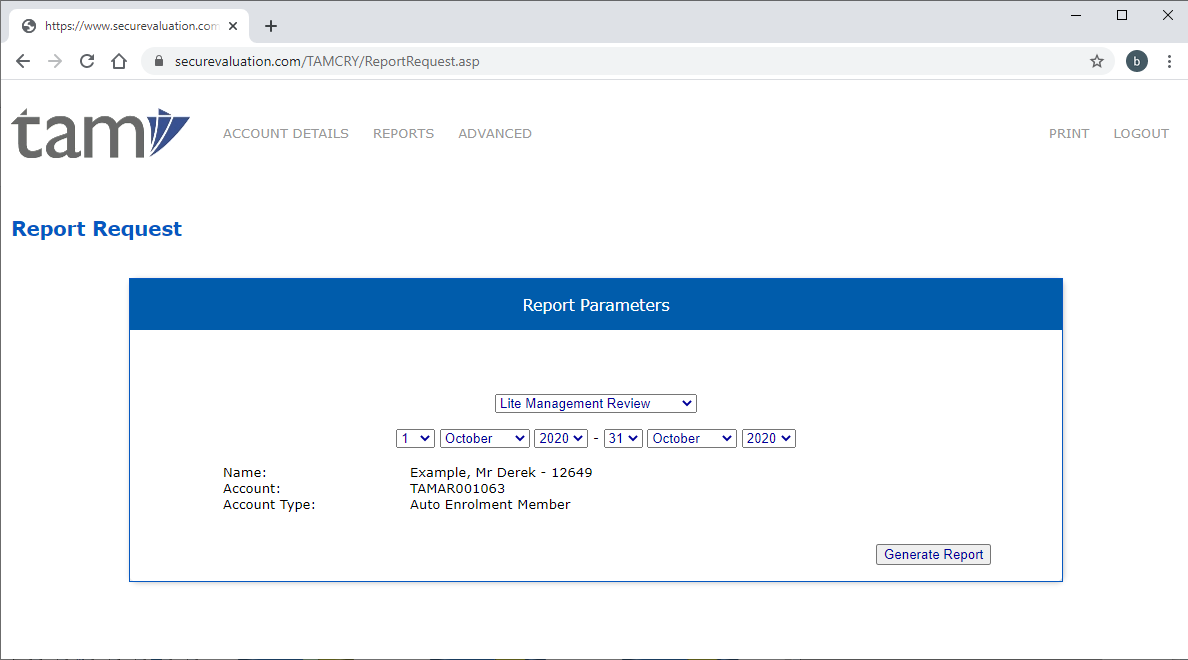Click the name 'Example, Mr Derek - 12649'
The image size is (1188, 660).
501,473
